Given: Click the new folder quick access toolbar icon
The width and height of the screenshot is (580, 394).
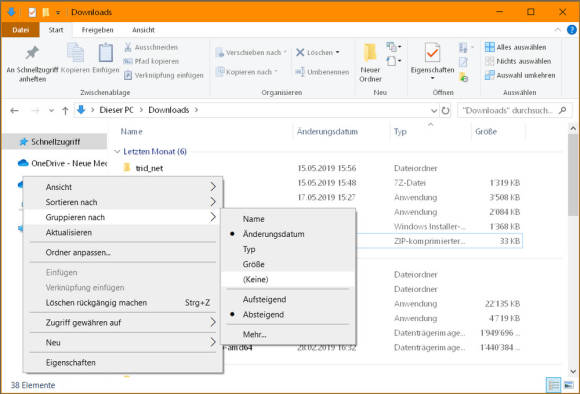Looking at the screenshot, I should click(46, 12).
